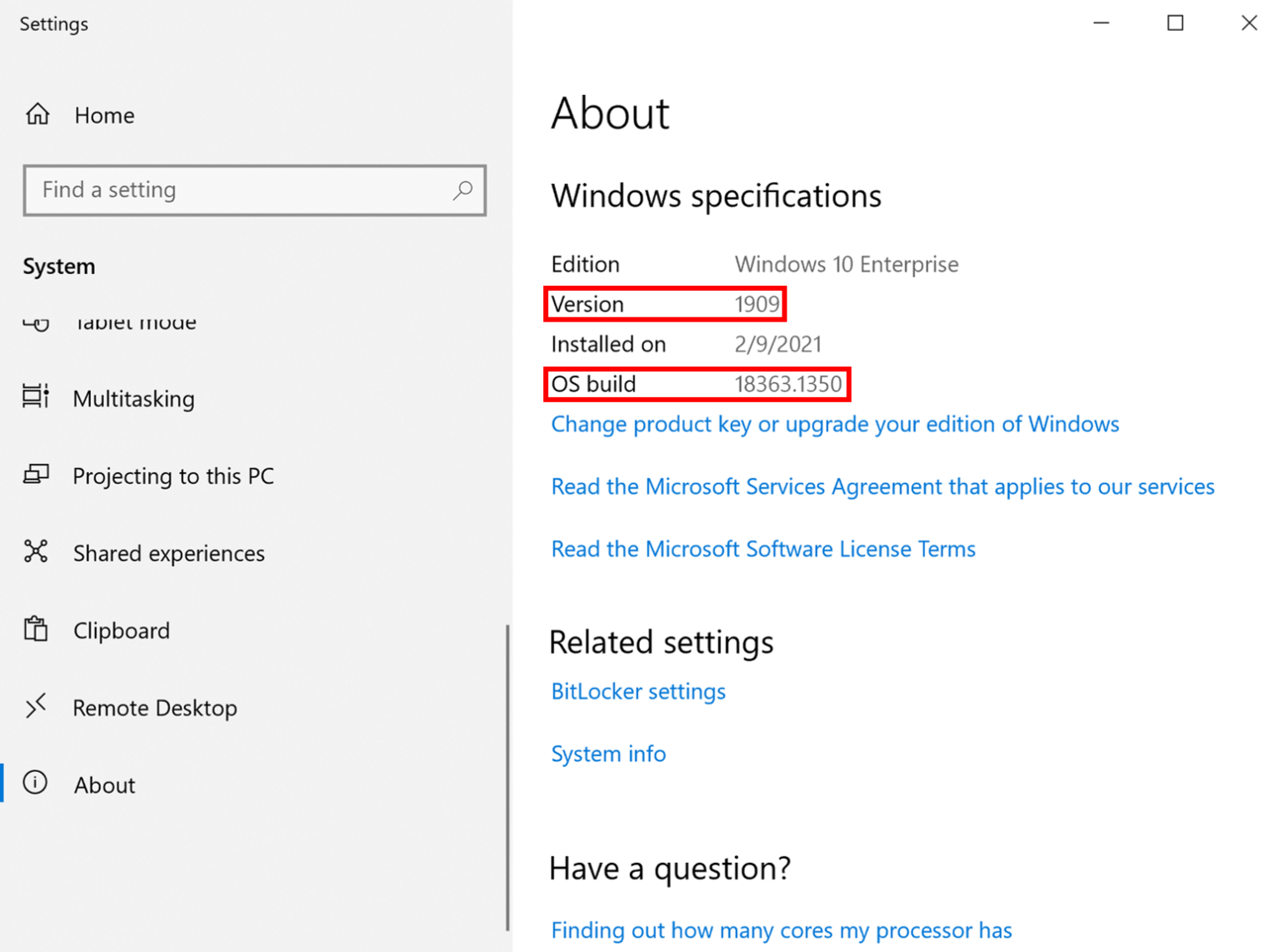Click the System info link
The height and width of the screenshot is (952, 1280).
point(608,754)
